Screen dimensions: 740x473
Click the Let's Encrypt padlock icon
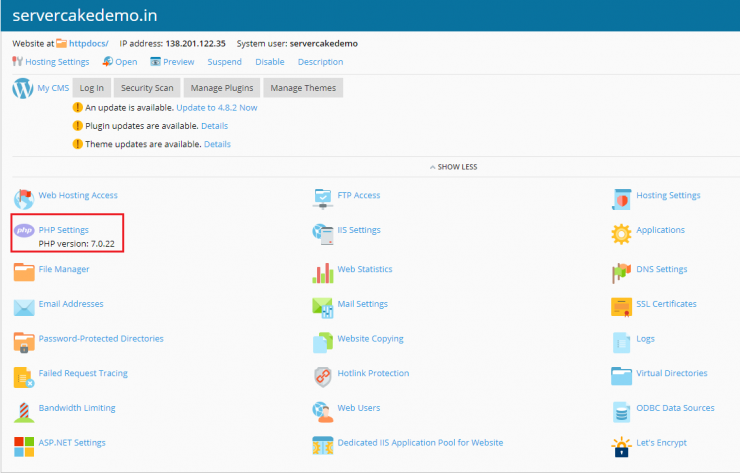[x=622, y=447]
